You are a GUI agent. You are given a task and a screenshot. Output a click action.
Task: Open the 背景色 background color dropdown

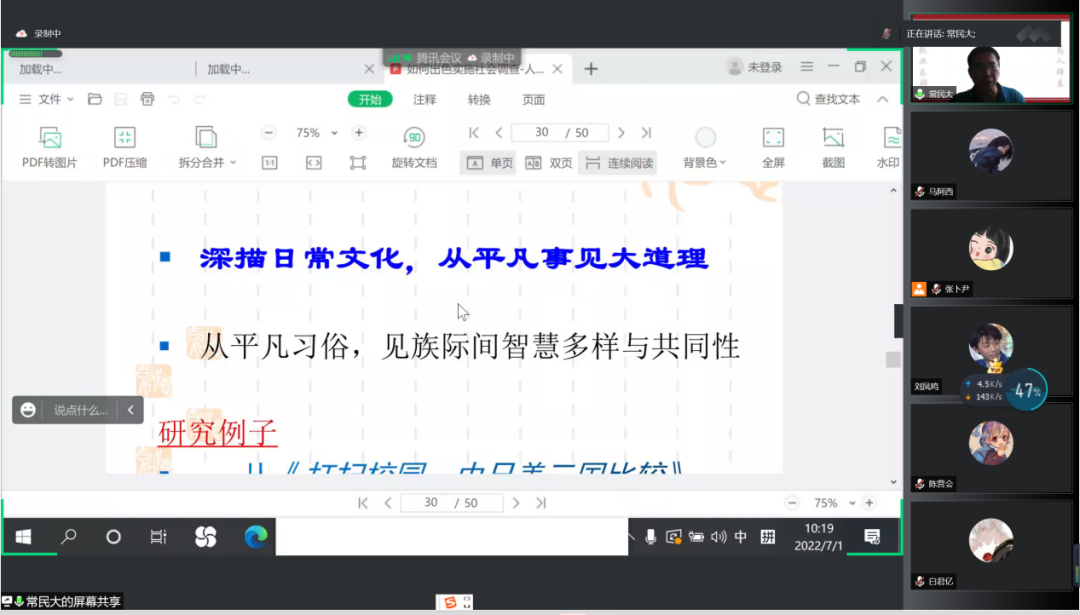coord(705,162)
